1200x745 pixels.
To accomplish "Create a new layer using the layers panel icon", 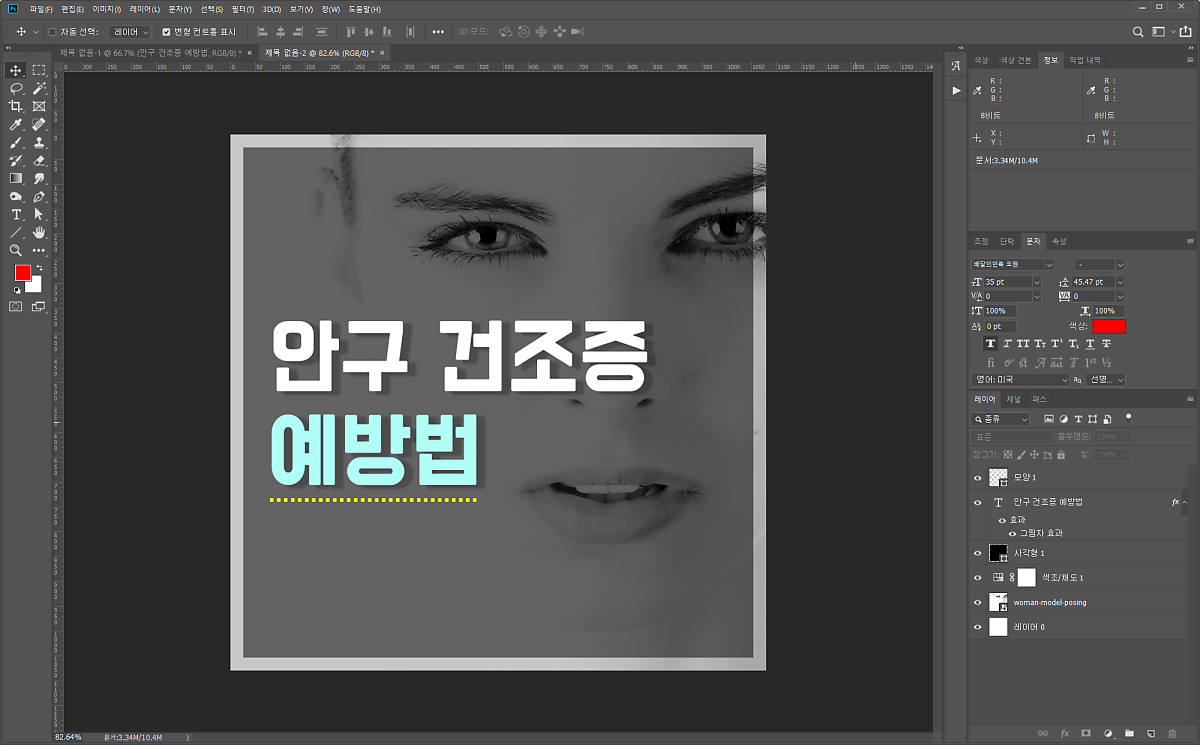I will 1150,734.
